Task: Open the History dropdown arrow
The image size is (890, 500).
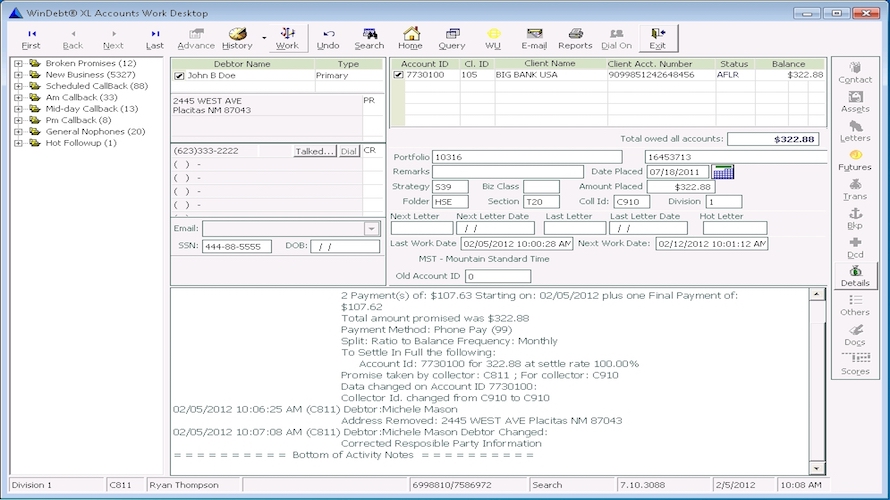Action: [264, 39]
